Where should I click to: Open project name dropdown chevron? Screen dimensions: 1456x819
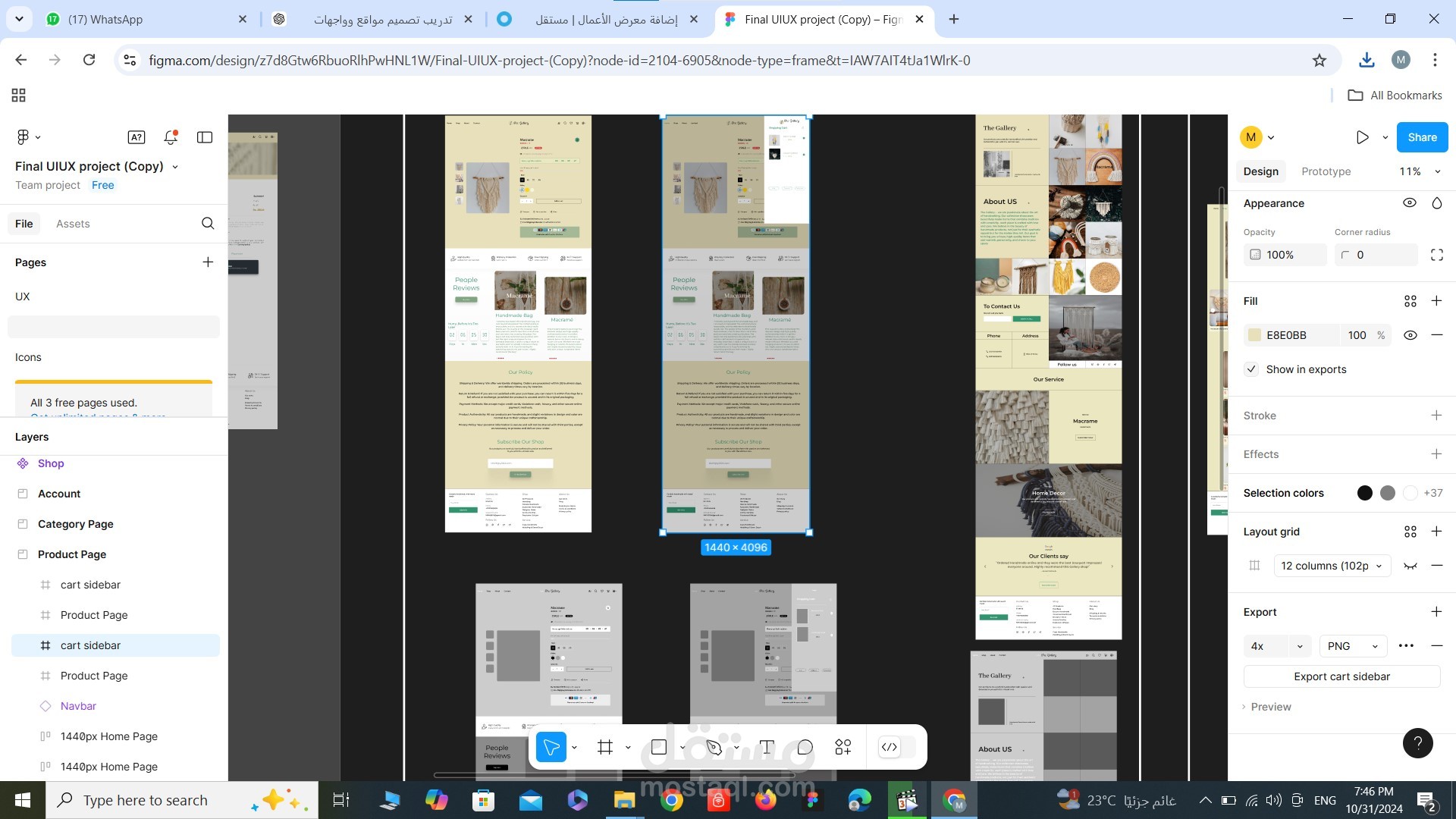tap(175, 167)
